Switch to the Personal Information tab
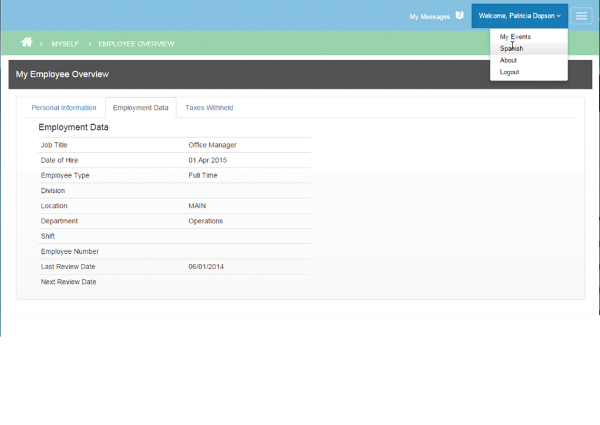Image resolution: width=600 pixels, height=425 pixels. (x=64, y=107)
